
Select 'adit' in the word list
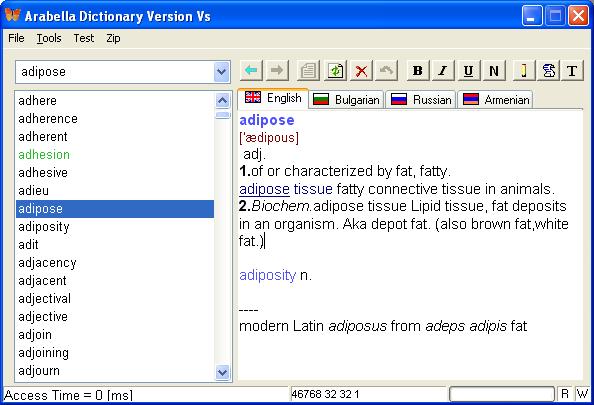click(115, 245)
